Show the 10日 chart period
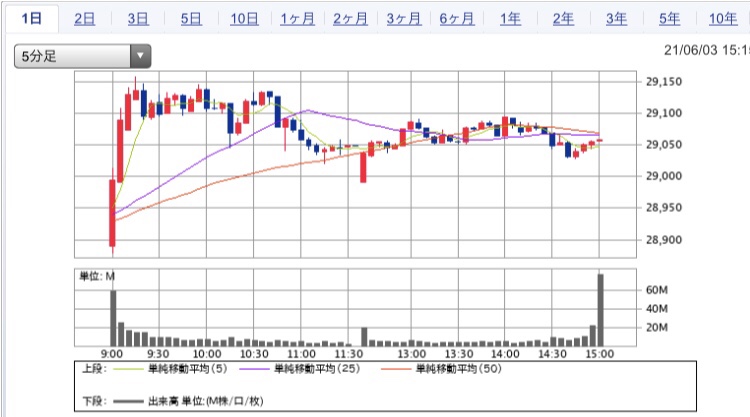 click(244, 19)
